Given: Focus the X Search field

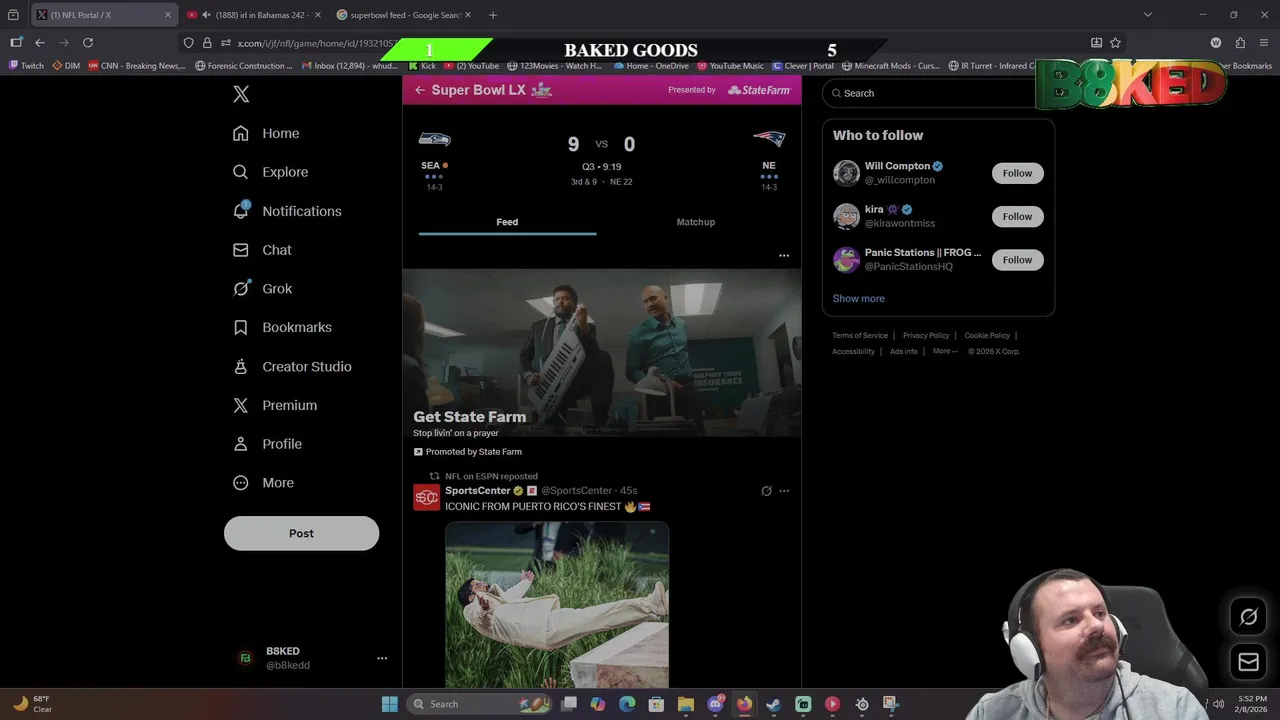Looking at the screenshot, I should pyautogui.click(x=936, y=93).
